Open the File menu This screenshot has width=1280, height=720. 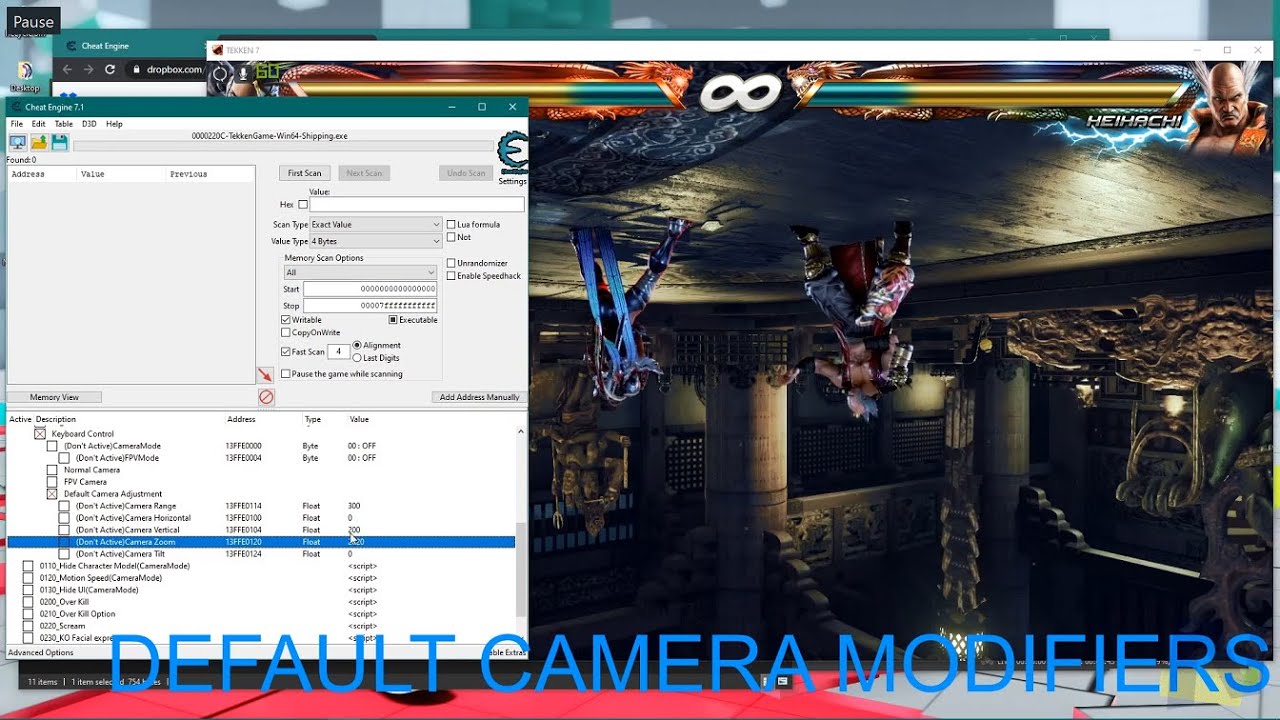pos(16,124)
